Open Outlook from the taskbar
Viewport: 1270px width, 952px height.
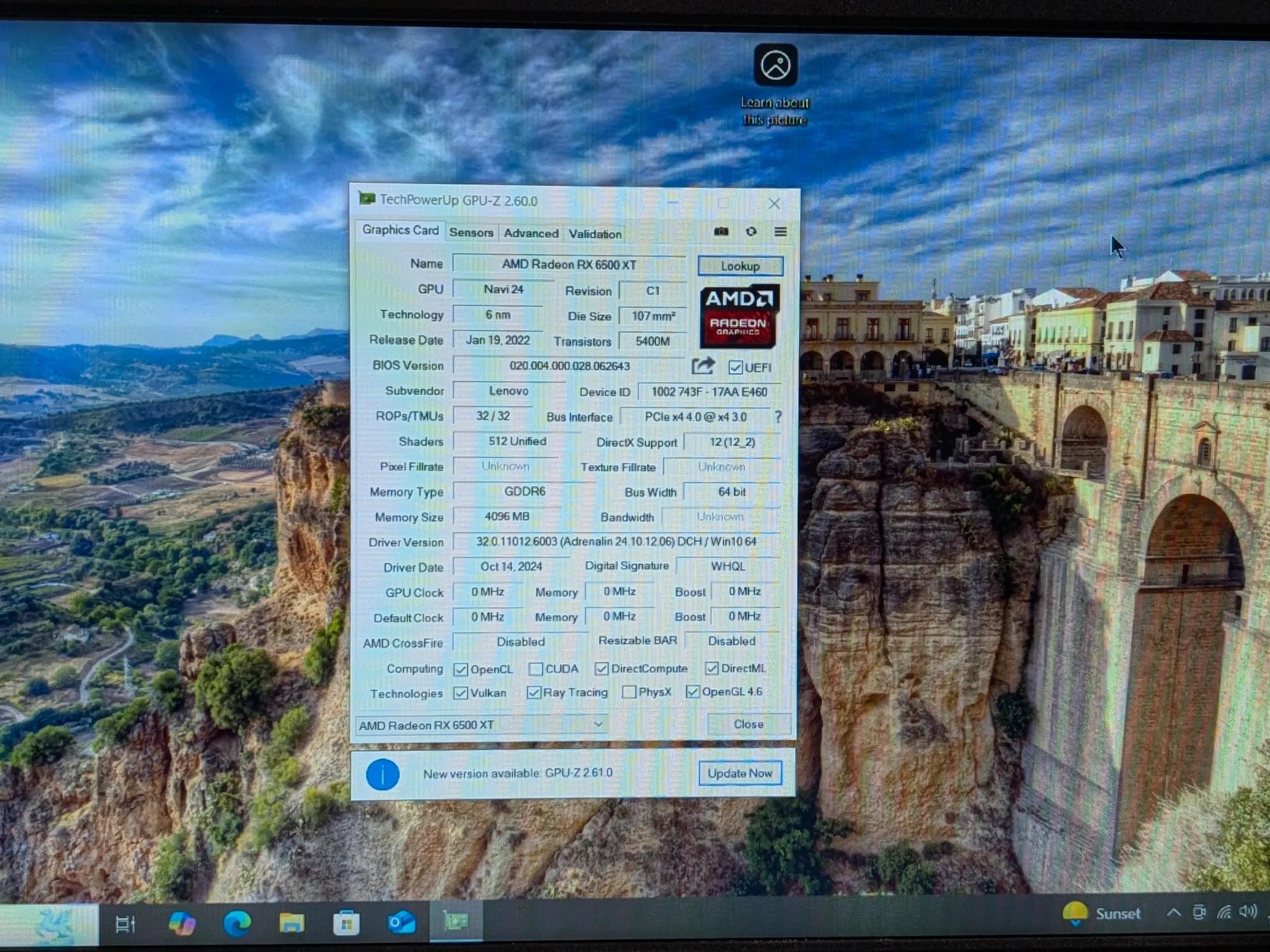click(401, 923)
